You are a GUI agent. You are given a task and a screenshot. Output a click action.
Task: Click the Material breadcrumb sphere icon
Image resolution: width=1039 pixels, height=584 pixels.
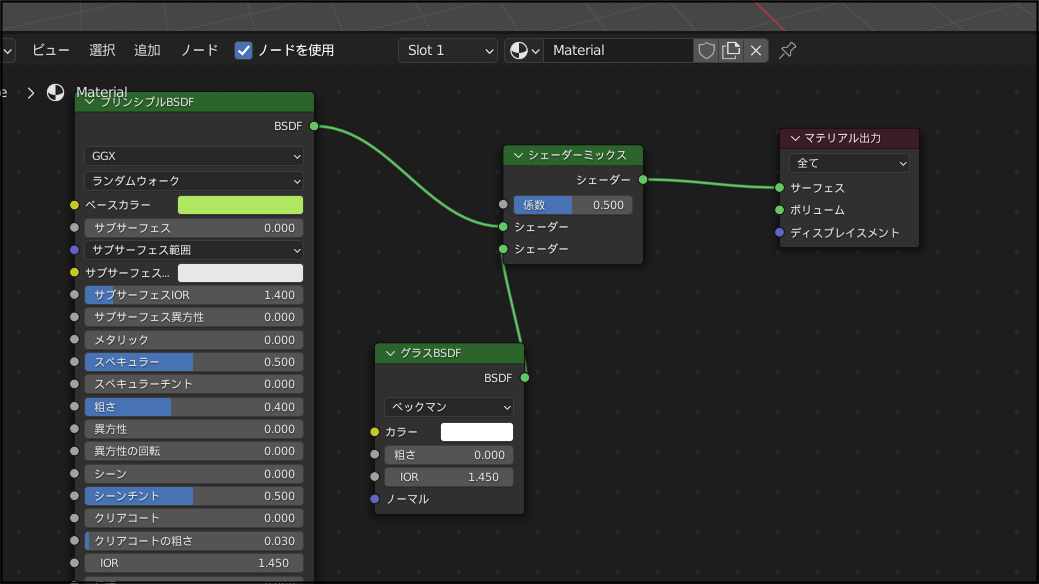coord(56,92)
